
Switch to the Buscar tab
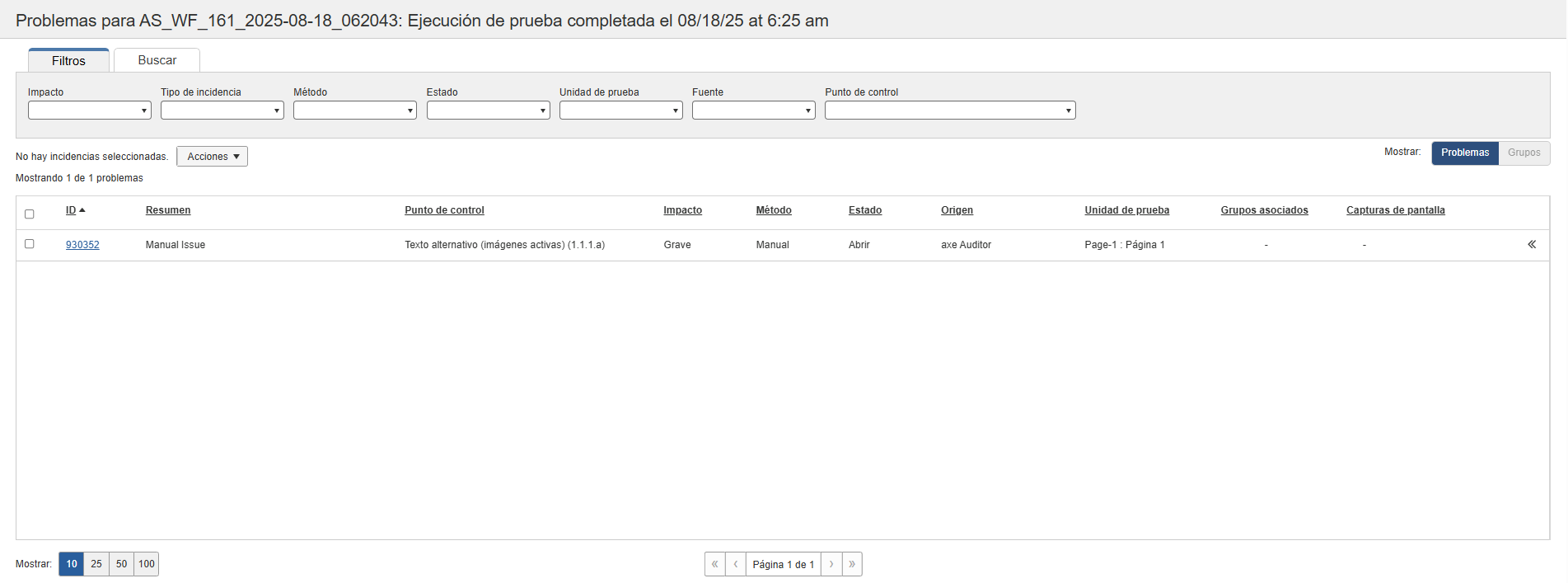pyautogui.click(x=157, y=60)
